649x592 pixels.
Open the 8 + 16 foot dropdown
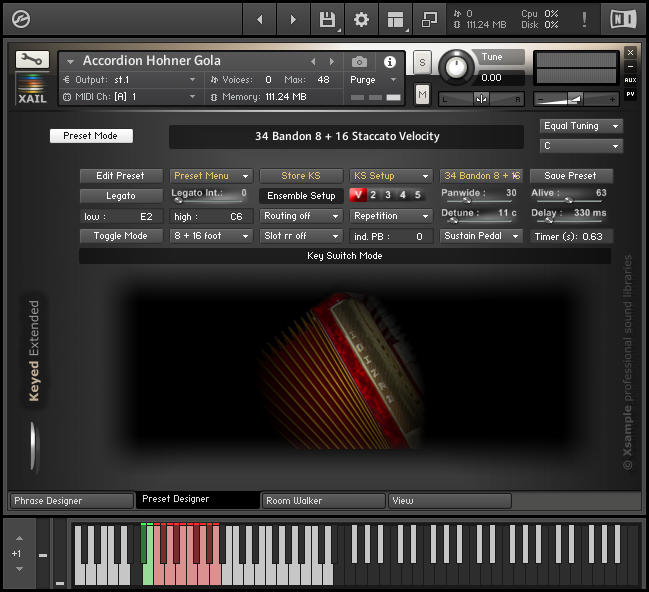[x=211, y=236]
